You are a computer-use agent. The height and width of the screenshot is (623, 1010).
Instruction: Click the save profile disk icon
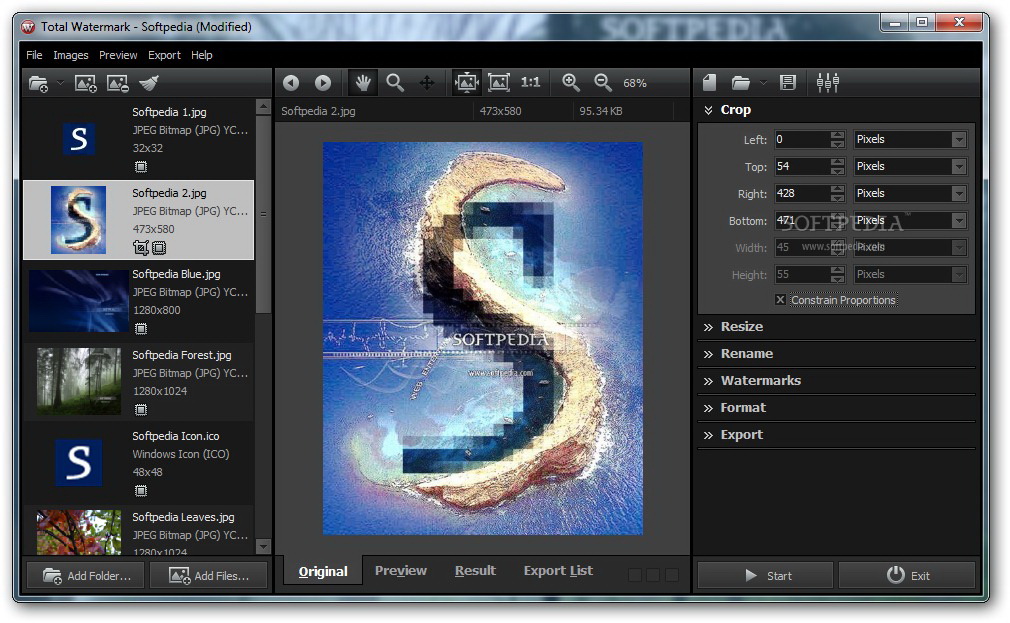click(788, 82)
